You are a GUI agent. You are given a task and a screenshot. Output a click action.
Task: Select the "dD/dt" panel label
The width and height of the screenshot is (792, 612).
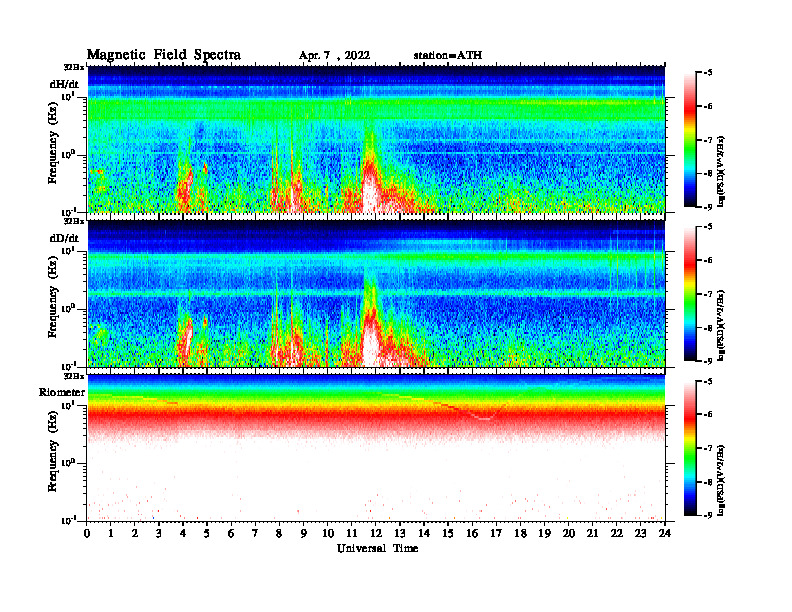[x=64, y=238]
